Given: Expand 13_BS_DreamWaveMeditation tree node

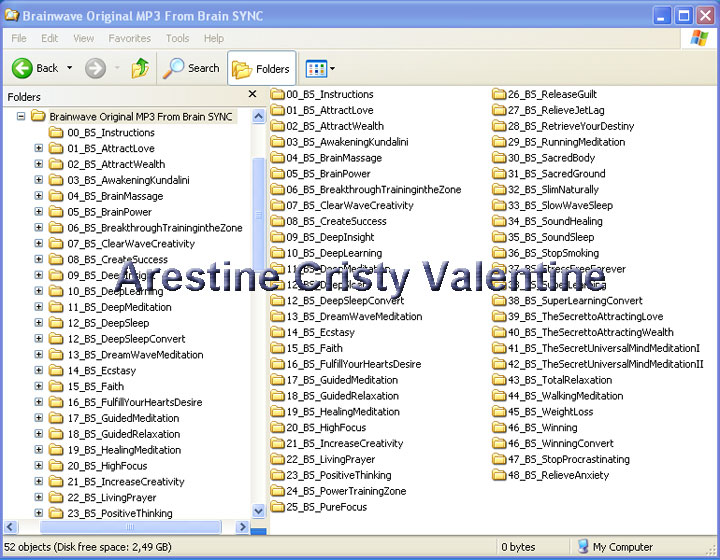Looking at the screenshot, I should tap(39, 354).
